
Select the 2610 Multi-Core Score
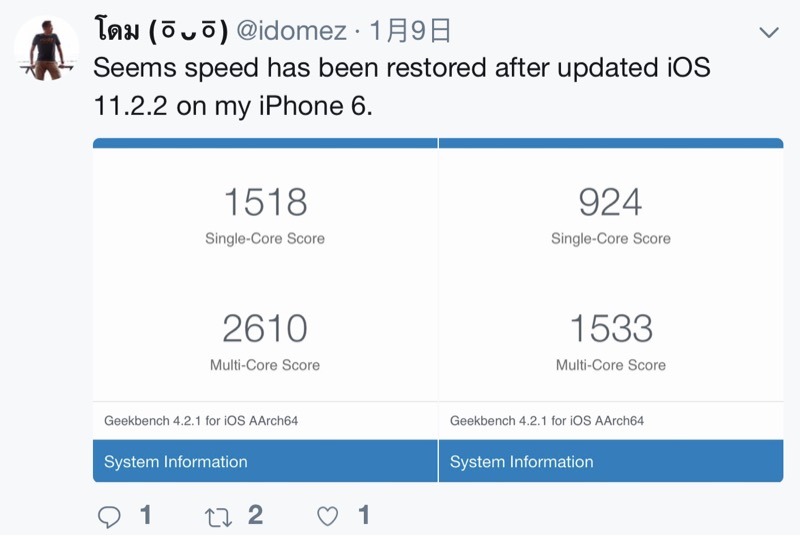click(x=265, y=329)
